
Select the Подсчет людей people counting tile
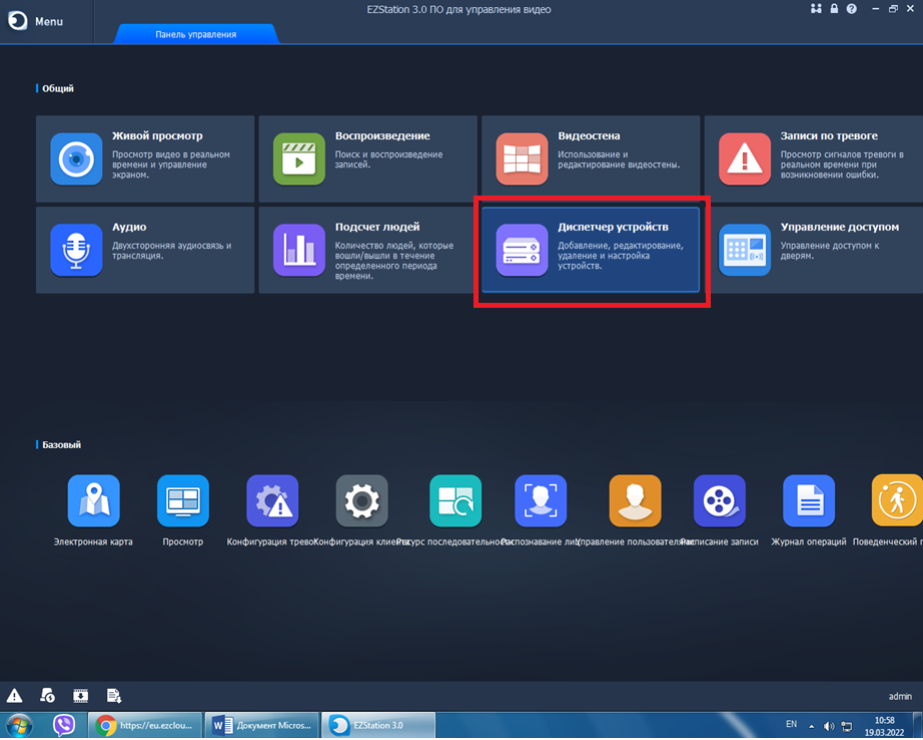368,249
